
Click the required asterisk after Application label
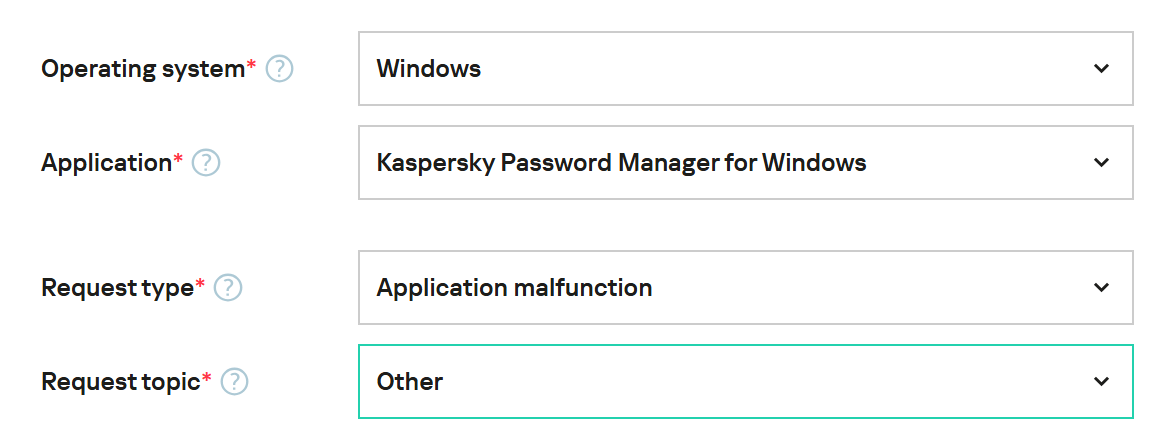pos(178,160)
